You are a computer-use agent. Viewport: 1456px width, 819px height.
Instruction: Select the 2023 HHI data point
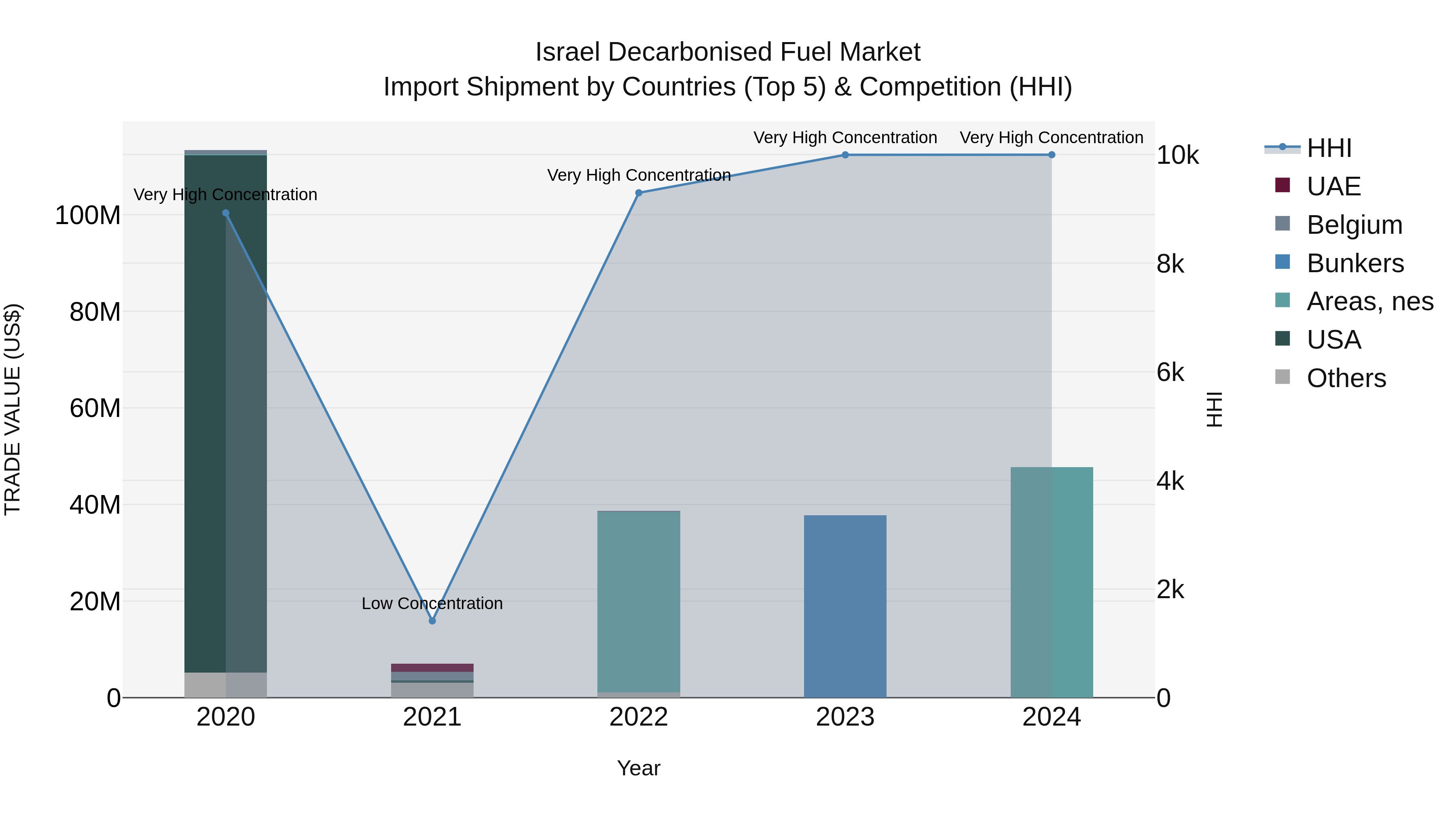coord(845,155)
